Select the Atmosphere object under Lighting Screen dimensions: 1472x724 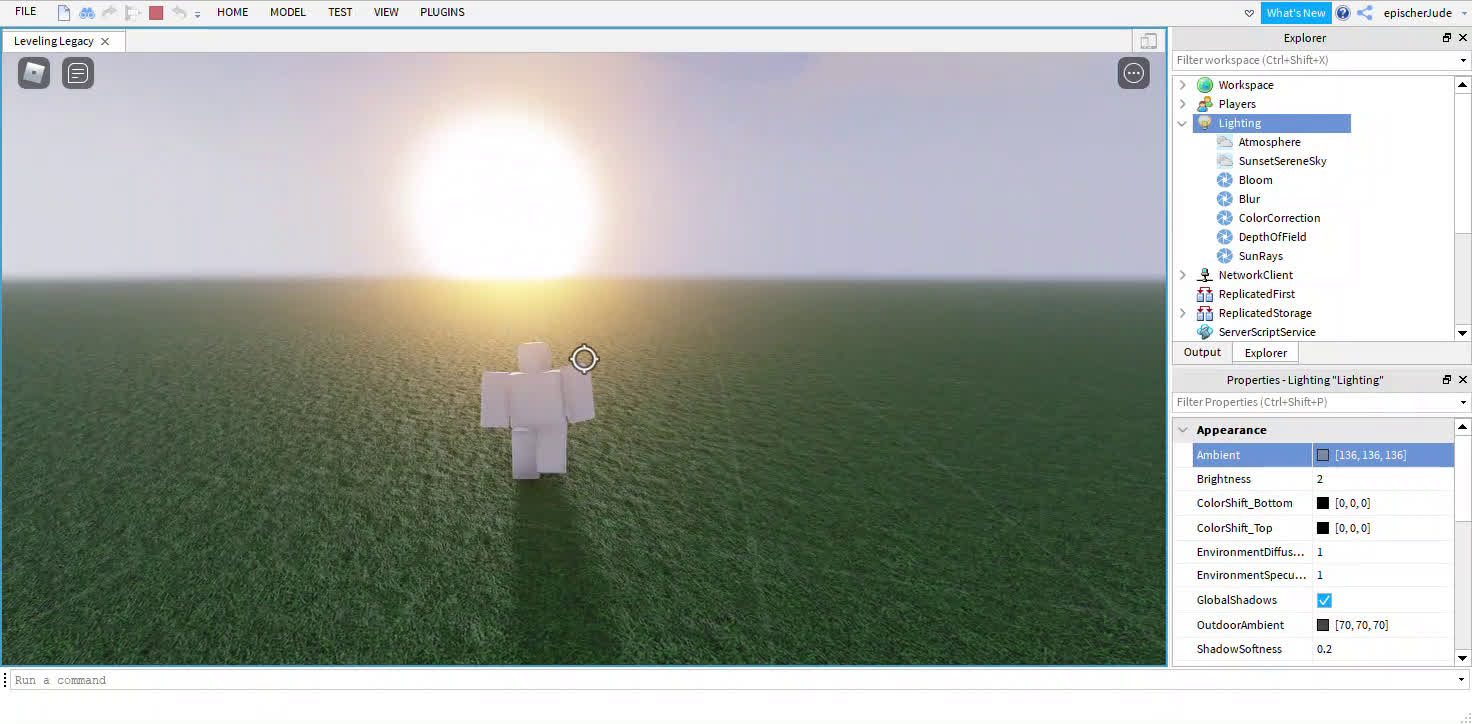(1269, 141)
